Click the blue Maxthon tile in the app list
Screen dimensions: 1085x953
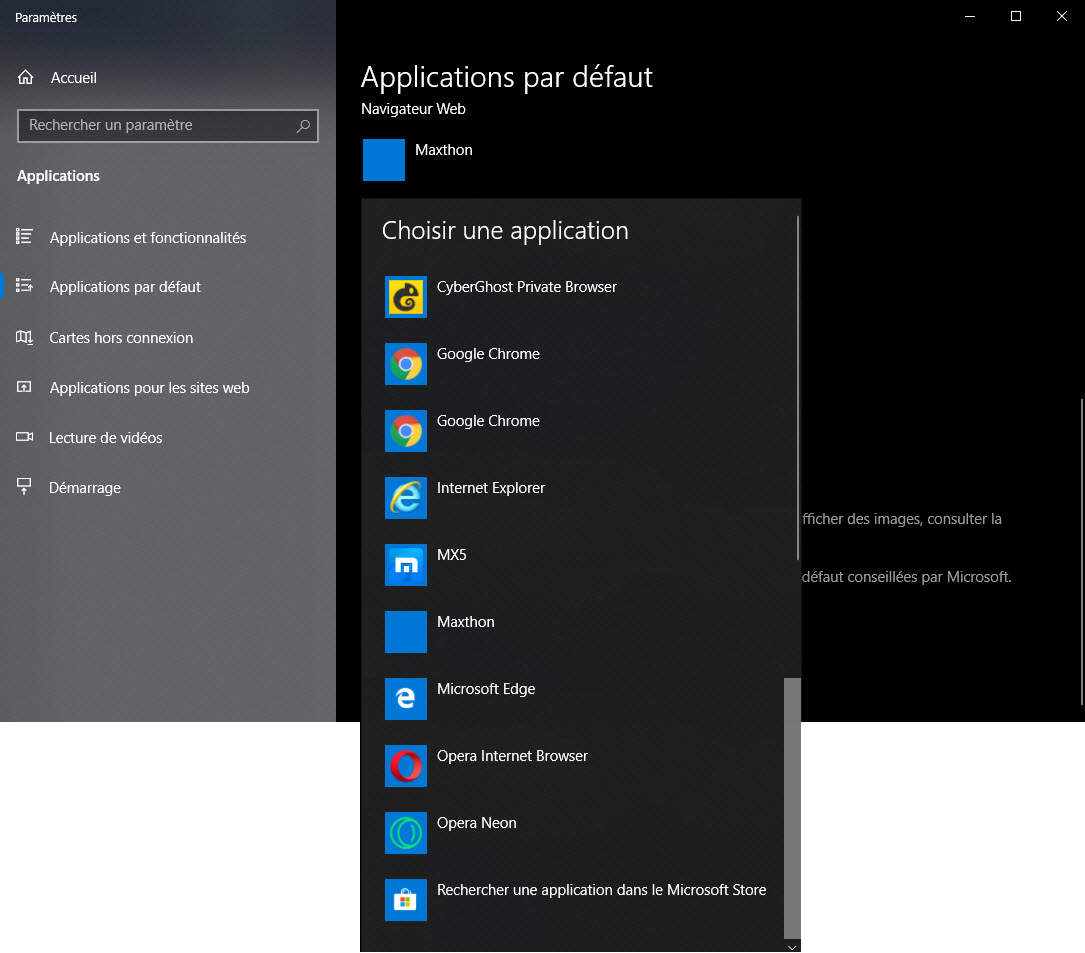coord(405,632)
